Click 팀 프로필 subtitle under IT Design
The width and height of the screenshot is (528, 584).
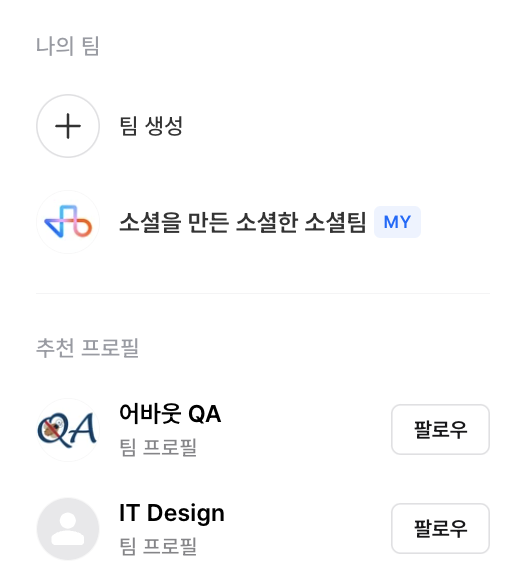pyautogui.click(x=158, y=546)
